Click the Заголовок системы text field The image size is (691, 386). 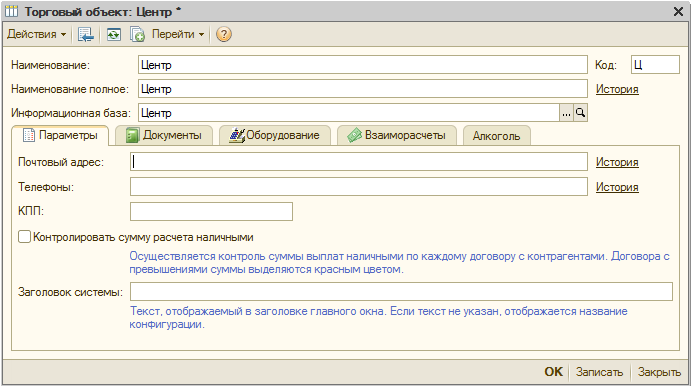click(x=401, y=292)
